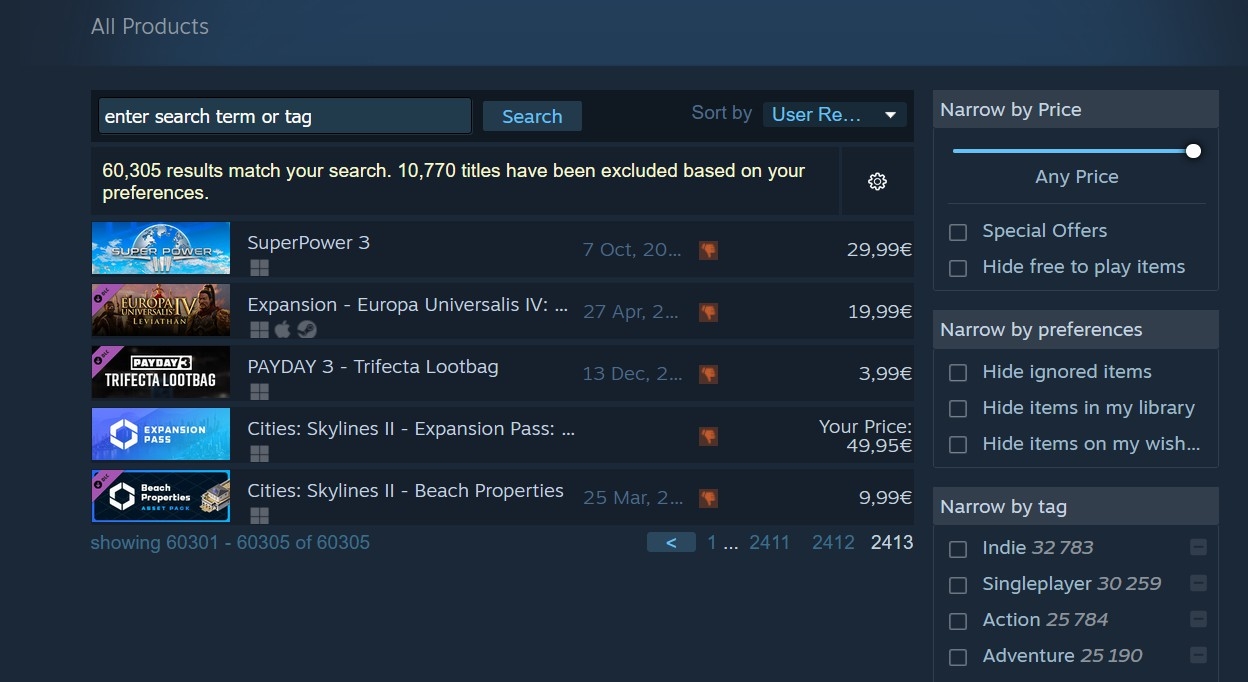Screen dimensions: 1248x682
Task: Click Apple platform icon under Europa Universalis
Action: pyautogui.click(x=283, y=330)
